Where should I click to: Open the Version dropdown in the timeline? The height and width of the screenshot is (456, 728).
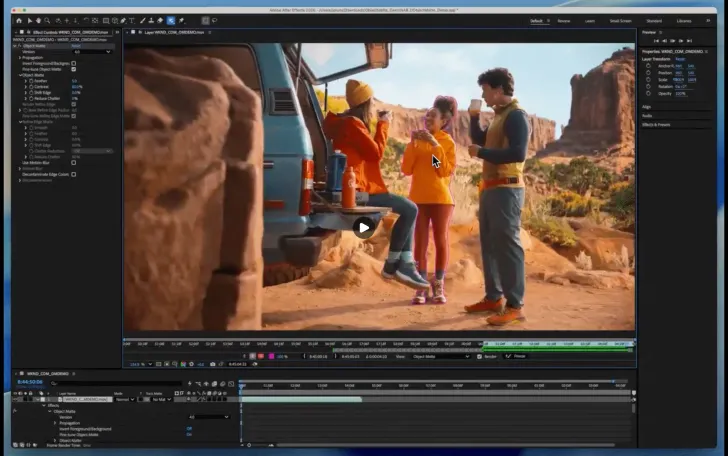tap(208, 417)
